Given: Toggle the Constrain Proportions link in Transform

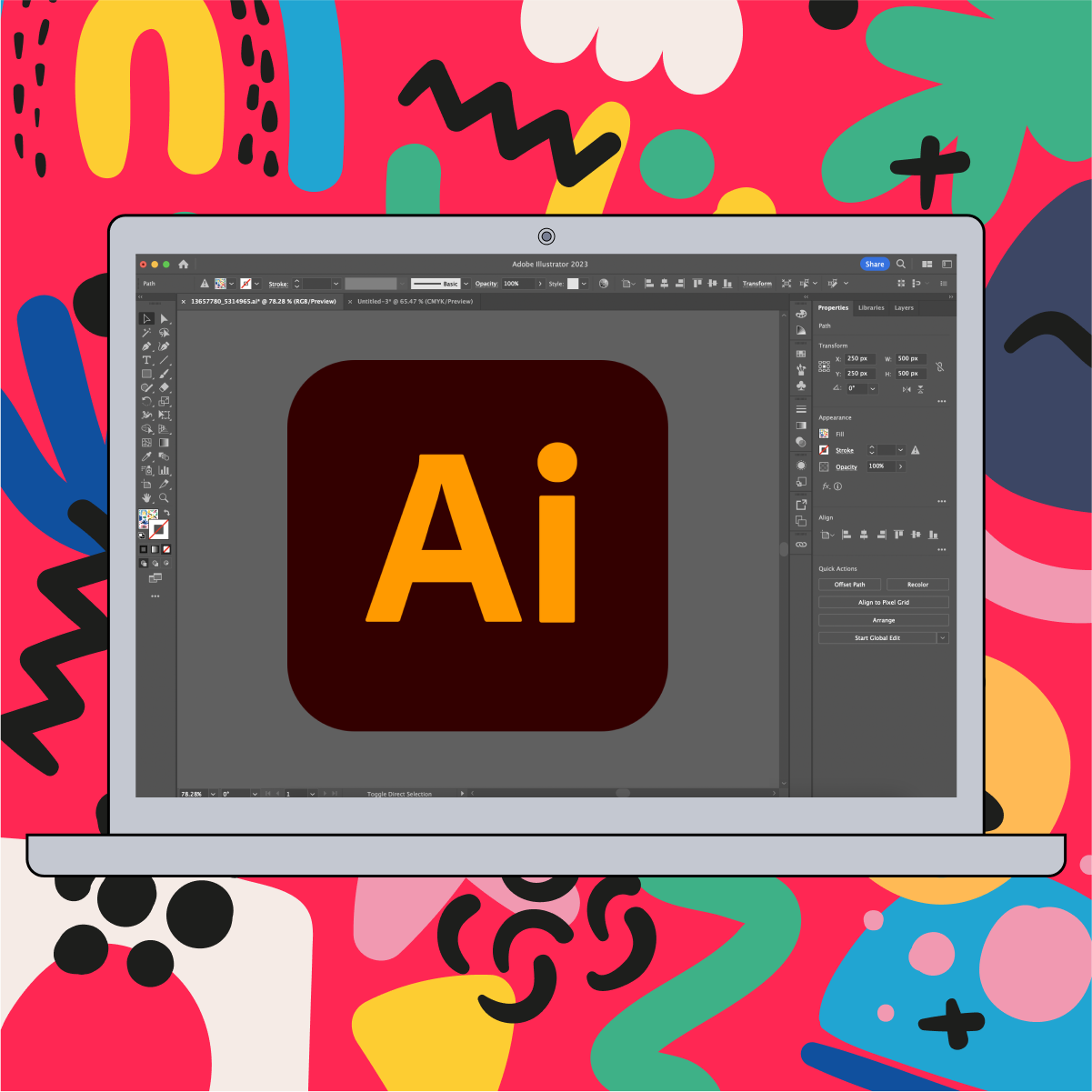Looking at the screenshot, I should [x=940, y=367].
